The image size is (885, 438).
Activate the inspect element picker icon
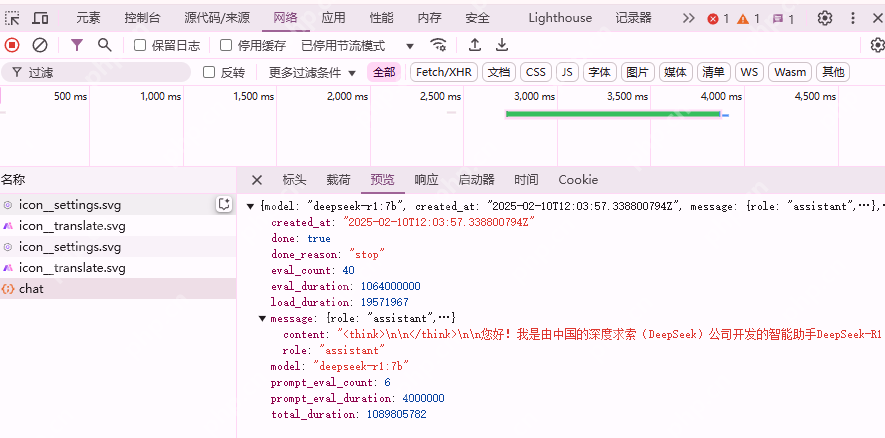12,18
